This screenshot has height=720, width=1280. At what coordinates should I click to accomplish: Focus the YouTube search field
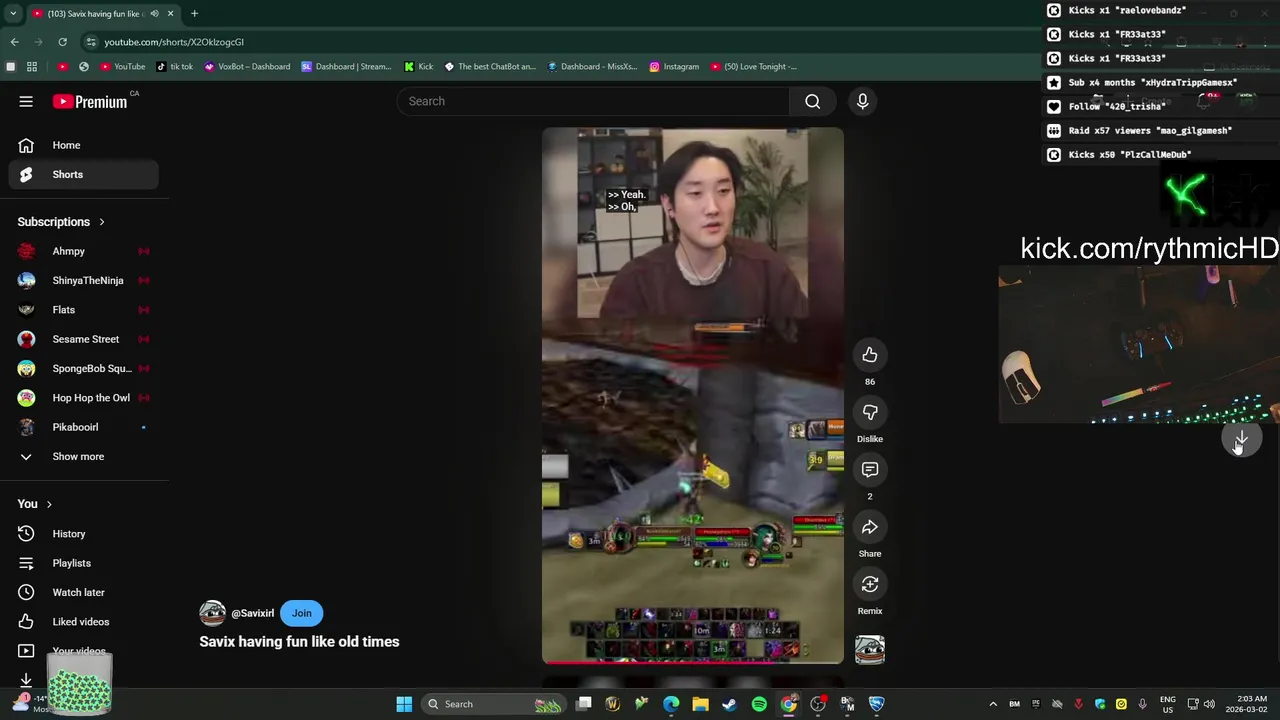point(594,101)
